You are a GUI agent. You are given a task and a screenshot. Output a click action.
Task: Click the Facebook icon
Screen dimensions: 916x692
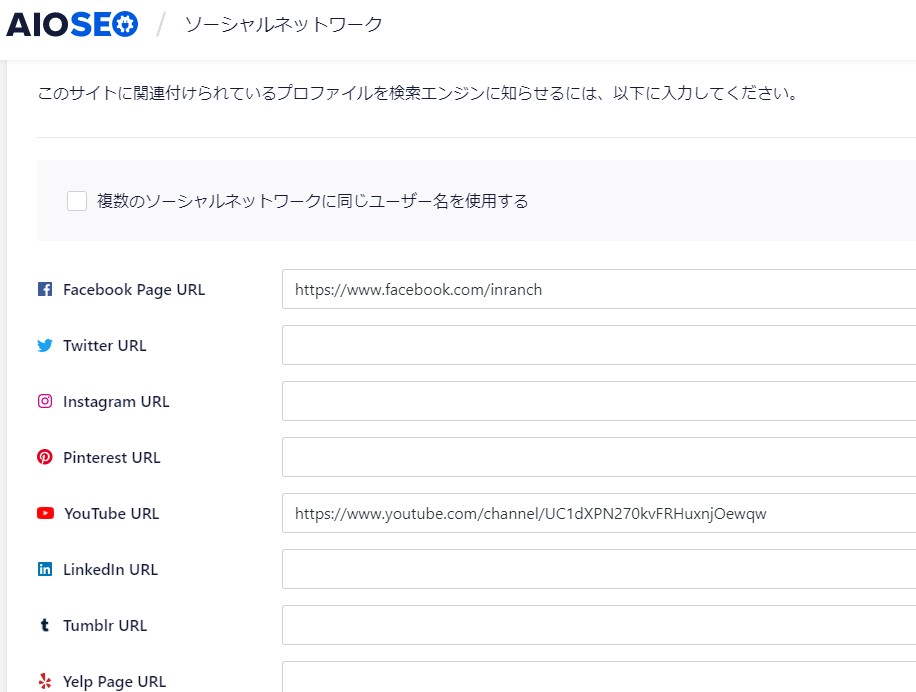pos(45,289)
